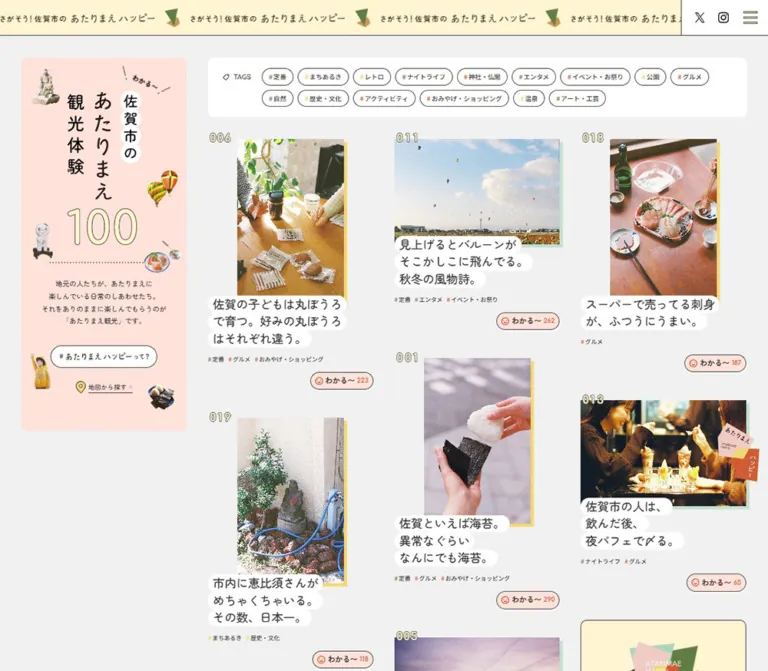Filter by the #ナイトライフ tag in TAGS bar

[424, 77]
